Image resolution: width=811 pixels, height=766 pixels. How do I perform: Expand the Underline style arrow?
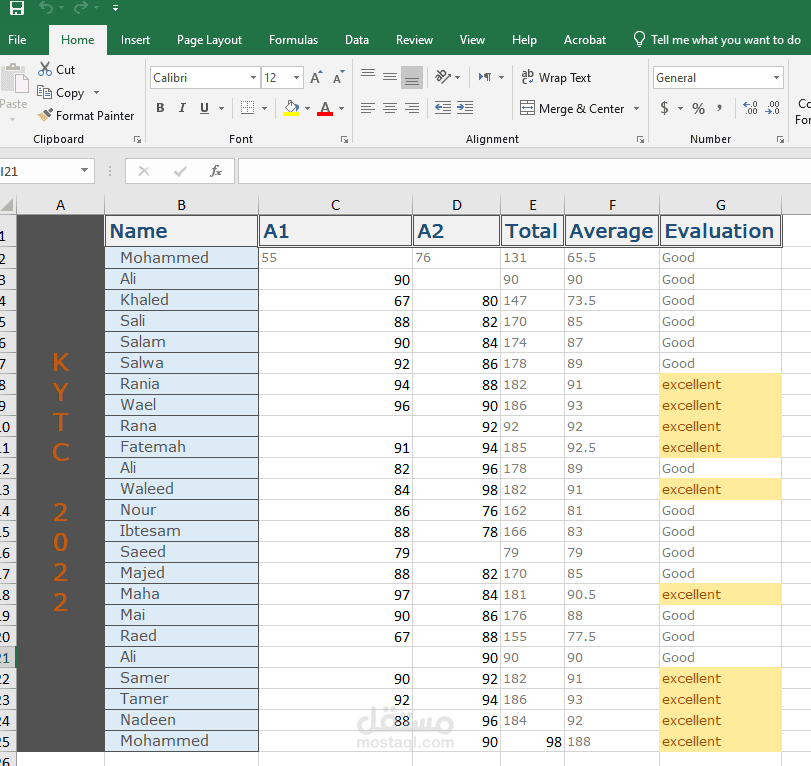click(221, 109)
